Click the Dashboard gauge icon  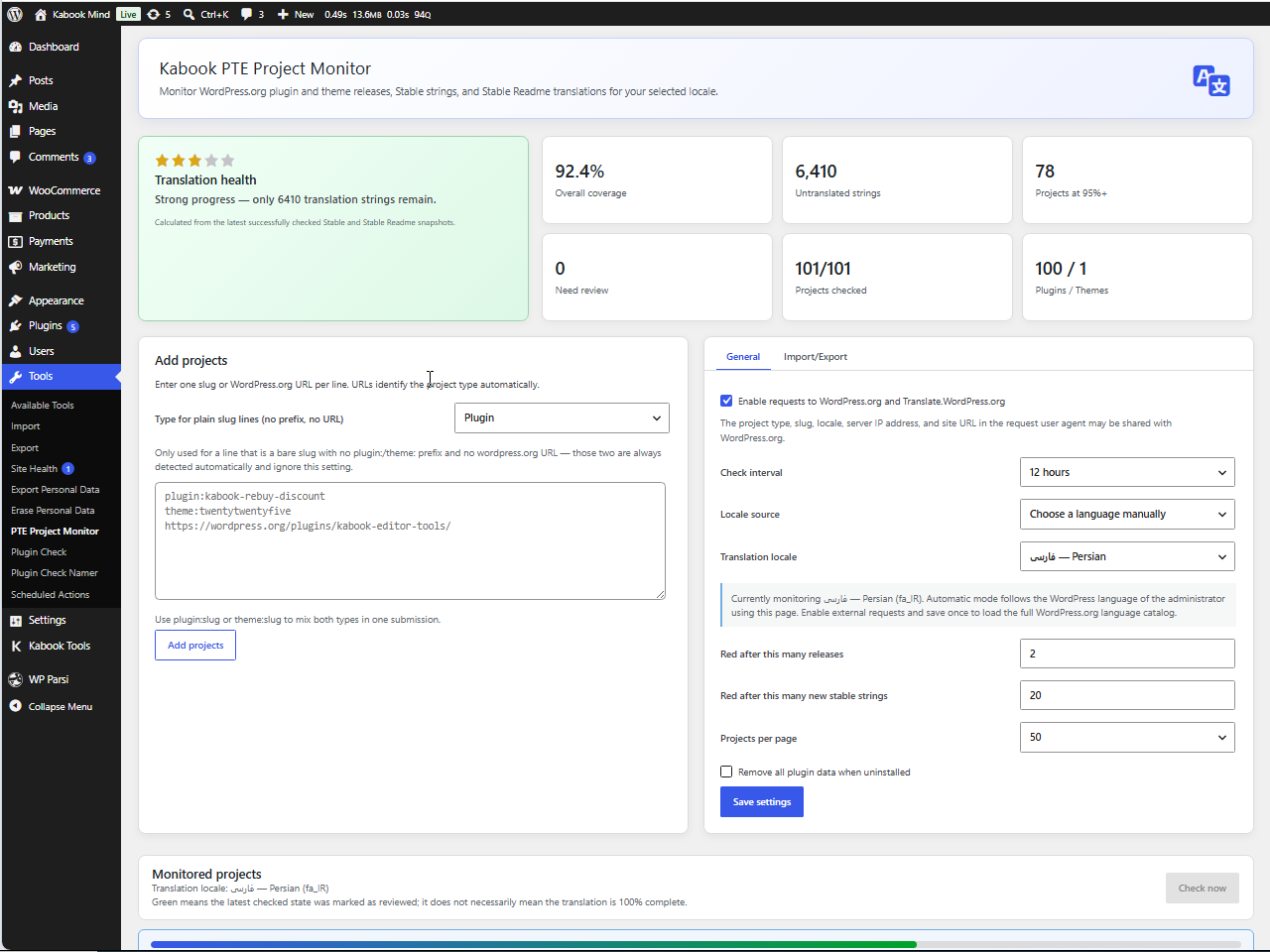click(15, 47)
